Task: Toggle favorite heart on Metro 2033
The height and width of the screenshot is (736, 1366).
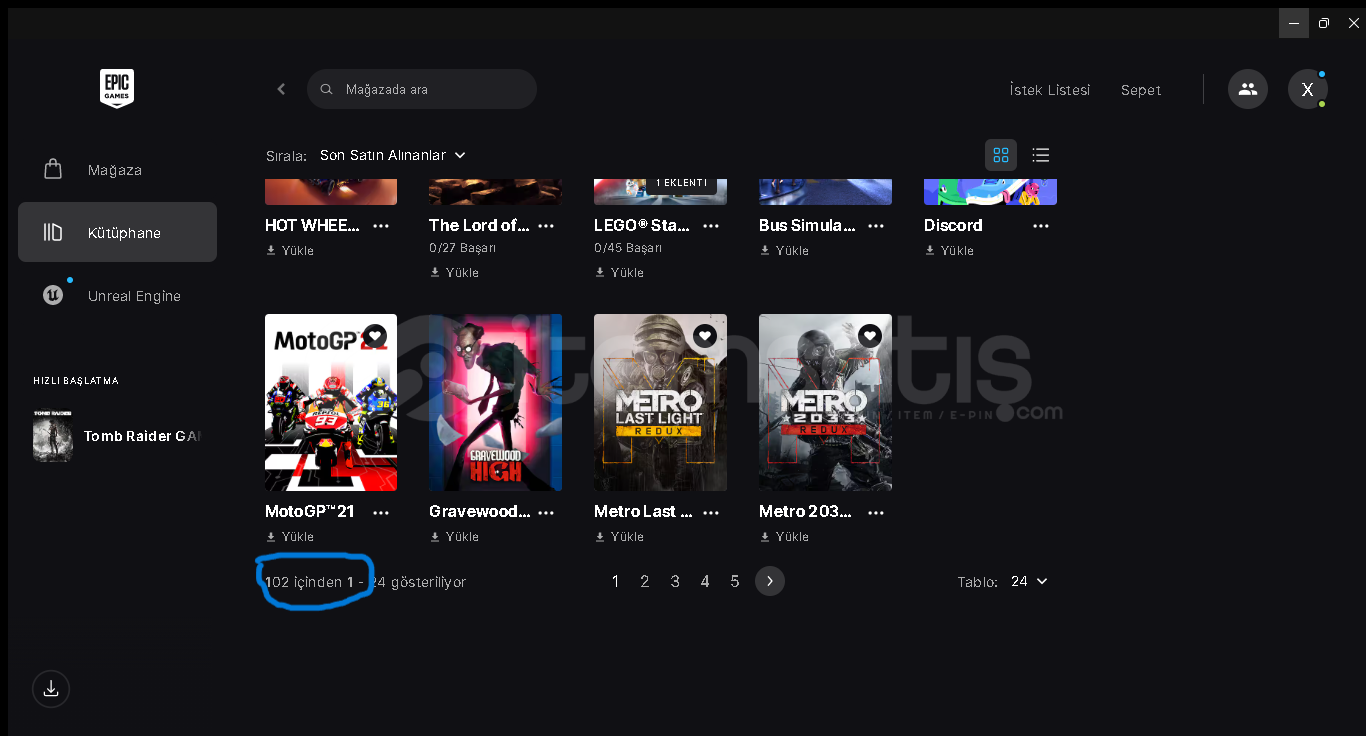Action: pyautogui.click(x=870, y=336)
